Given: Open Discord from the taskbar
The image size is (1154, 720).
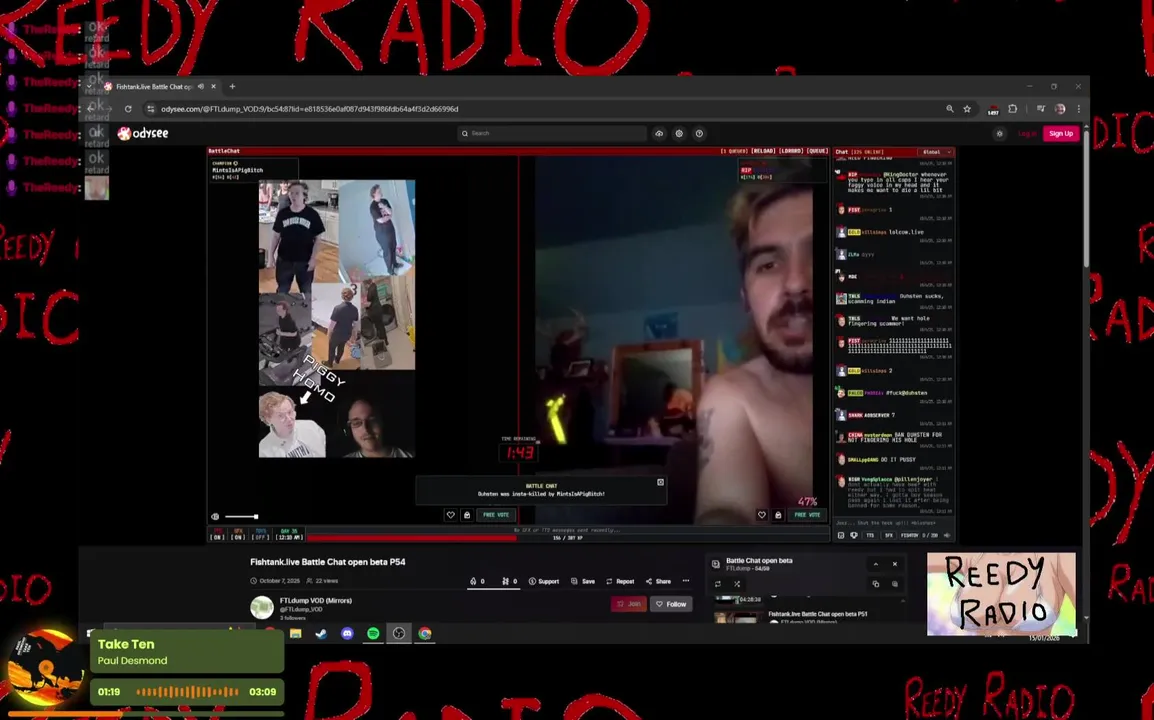Looking at the screenshot, I should 347,633.
